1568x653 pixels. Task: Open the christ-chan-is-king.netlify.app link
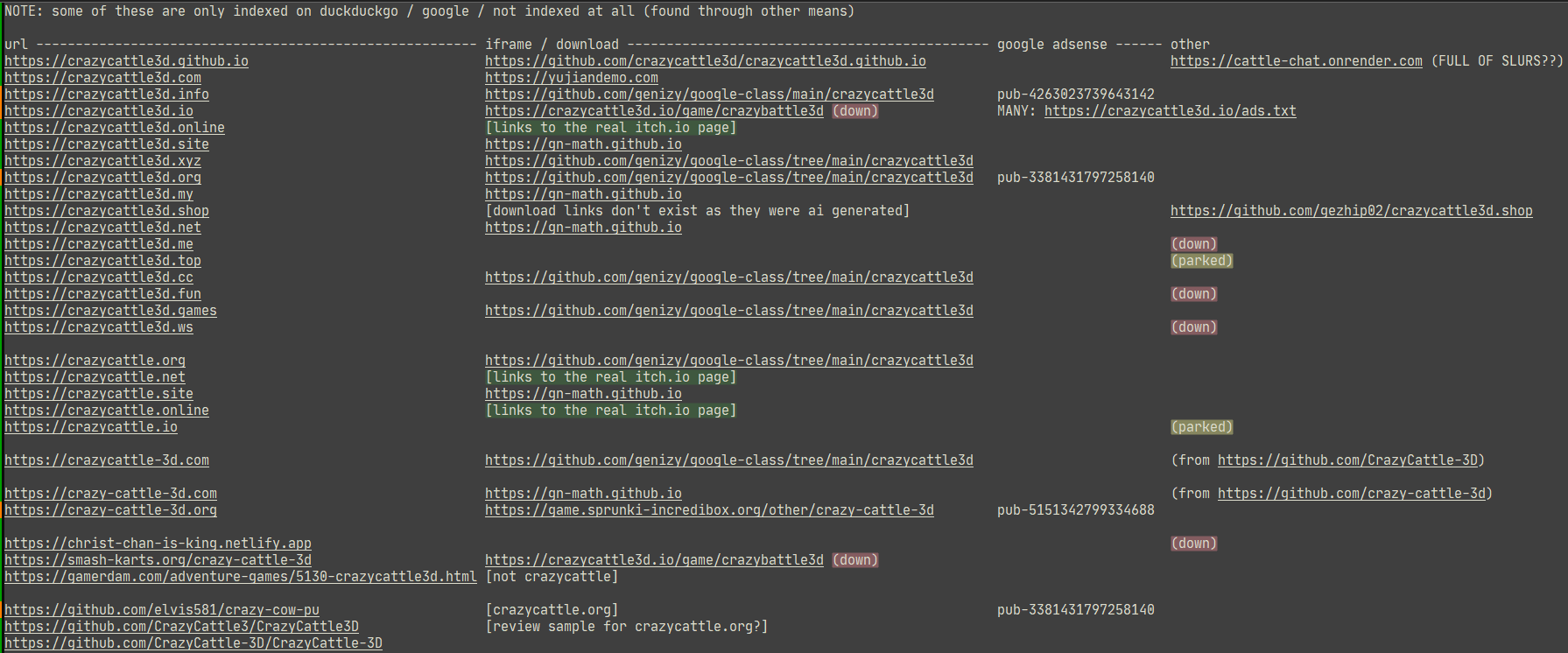[158, 544]
